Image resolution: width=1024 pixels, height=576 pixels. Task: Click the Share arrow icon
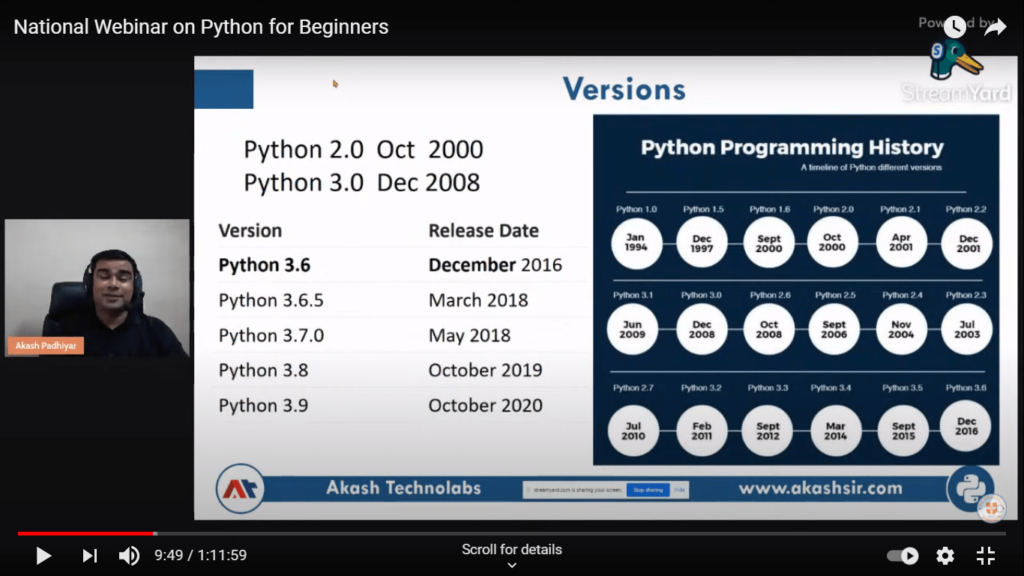995,27
